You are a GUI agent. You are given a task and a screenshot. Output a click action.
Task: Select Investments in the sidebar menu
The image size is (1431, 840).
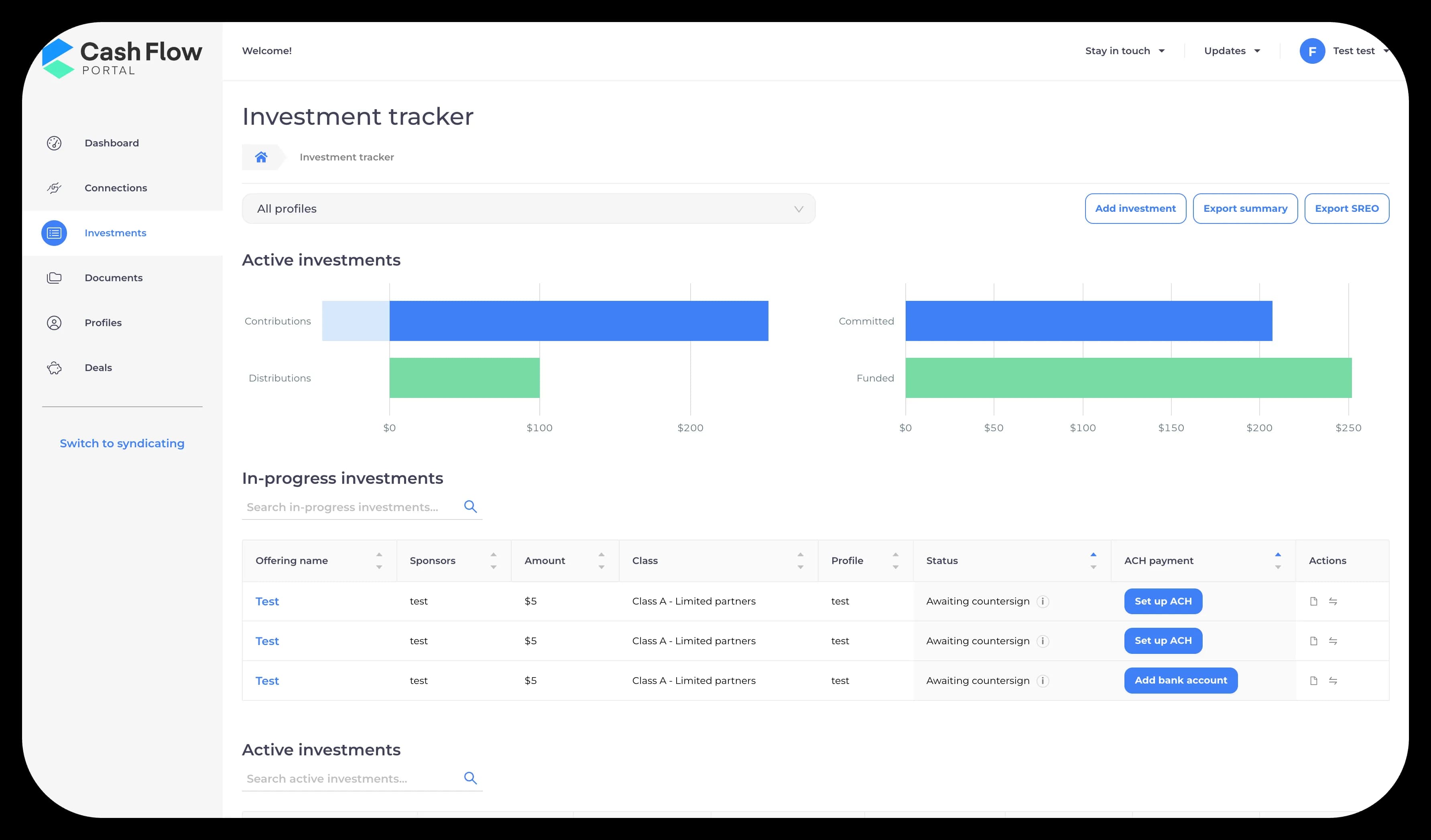[115, 233]
